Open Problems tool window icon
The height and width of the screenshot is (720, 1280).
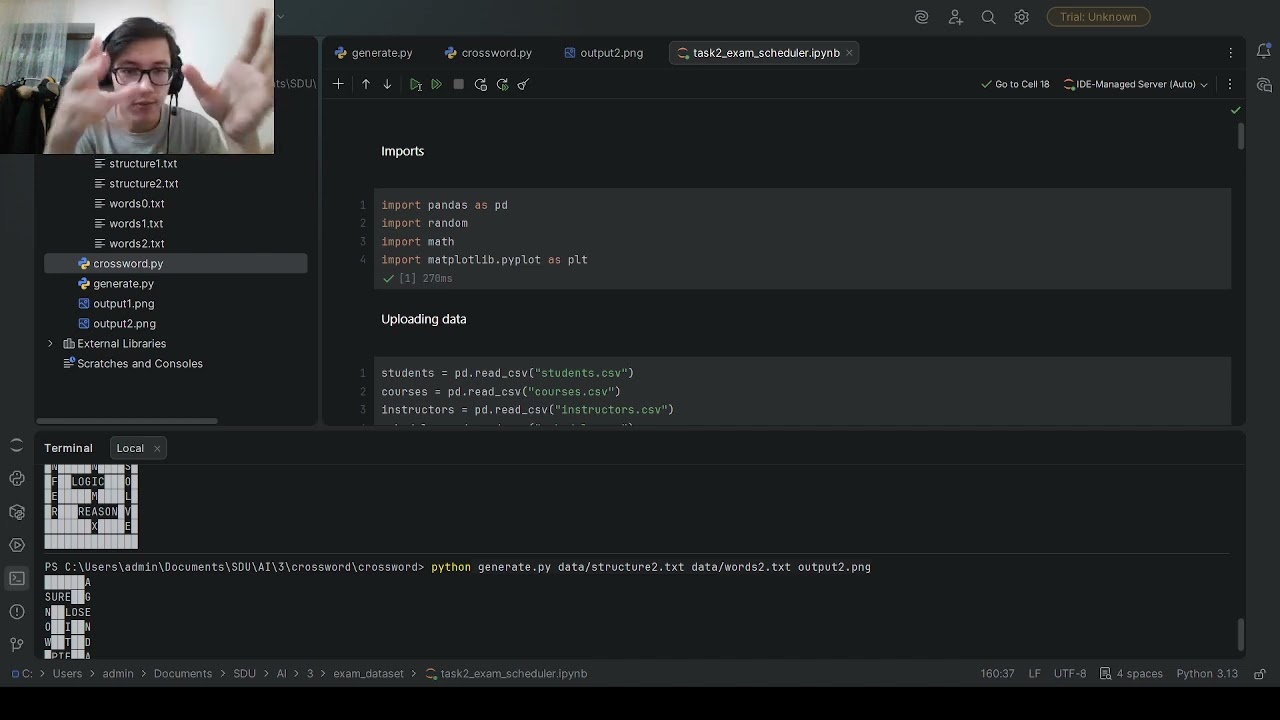[17, 611]
